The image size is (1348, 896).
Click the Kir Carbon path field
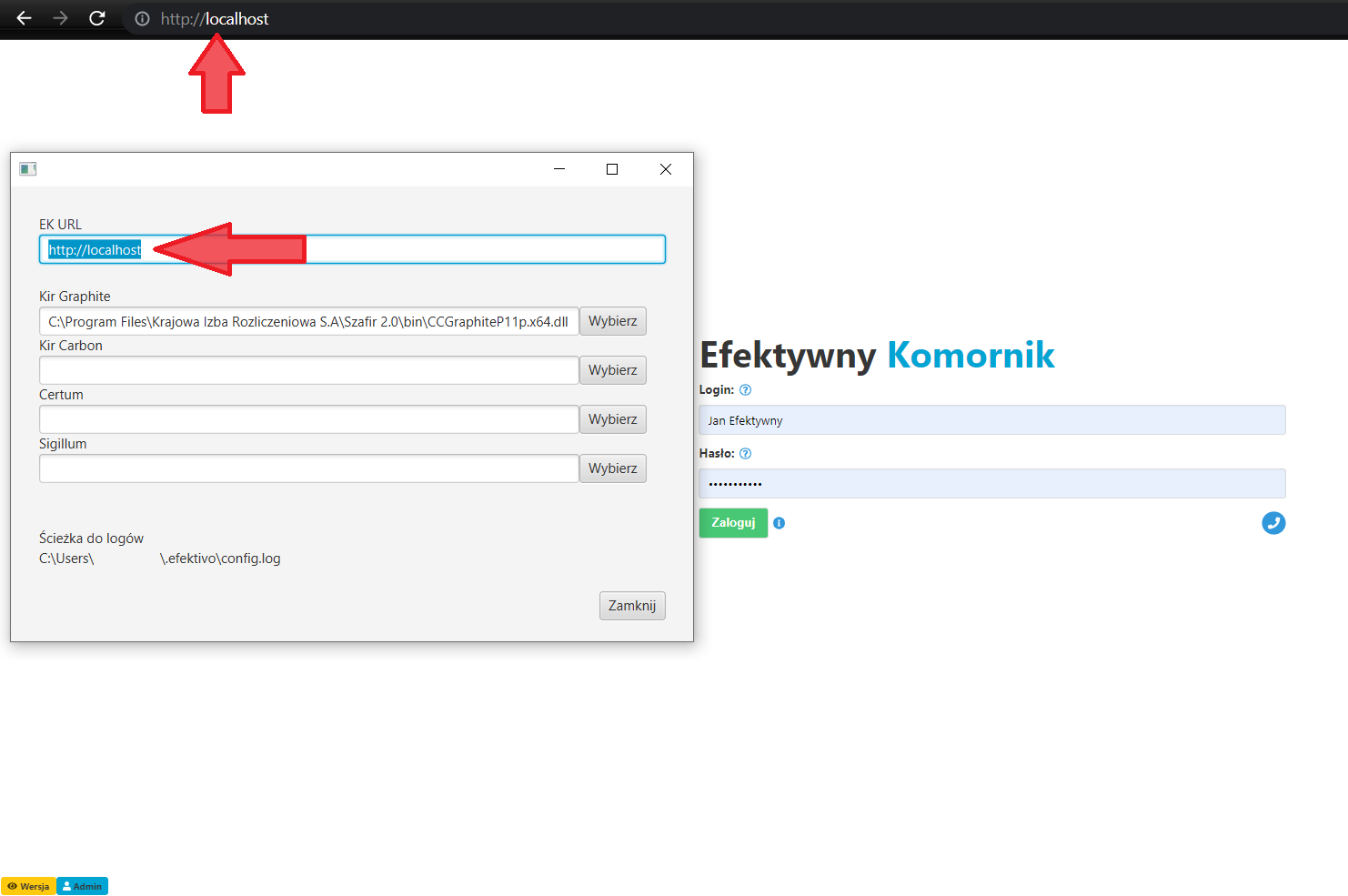pyautogui.click(x=309, y=370)
